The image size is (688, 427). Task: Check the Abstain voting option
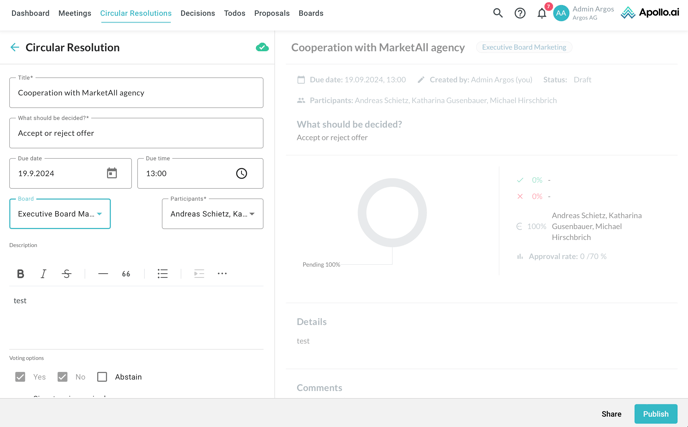point(102,377)
